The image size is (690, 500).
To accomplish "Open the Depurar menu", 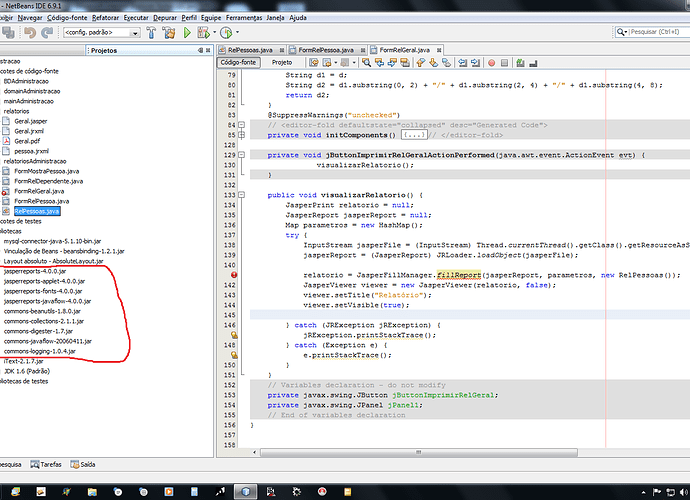I will click(165, 18).
